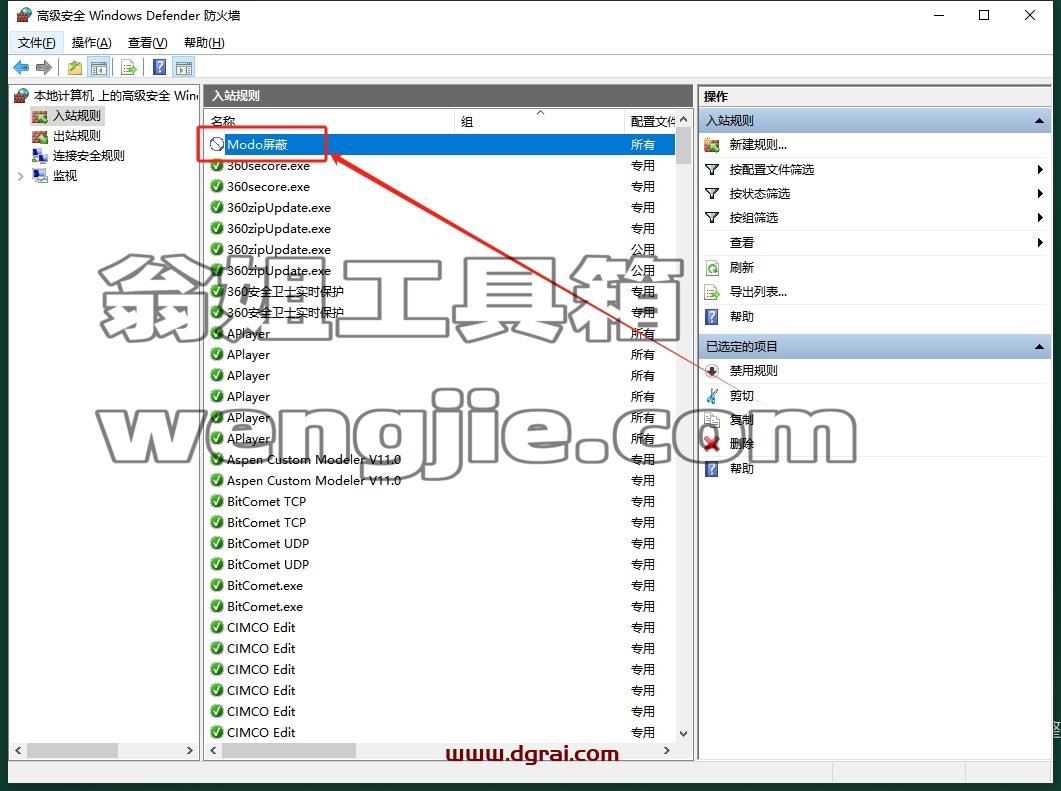Image resolution: width=1061 pixels, height=791 pixels.
Task: Open the 查看(V) menu
Action: [x=148, y=43]
